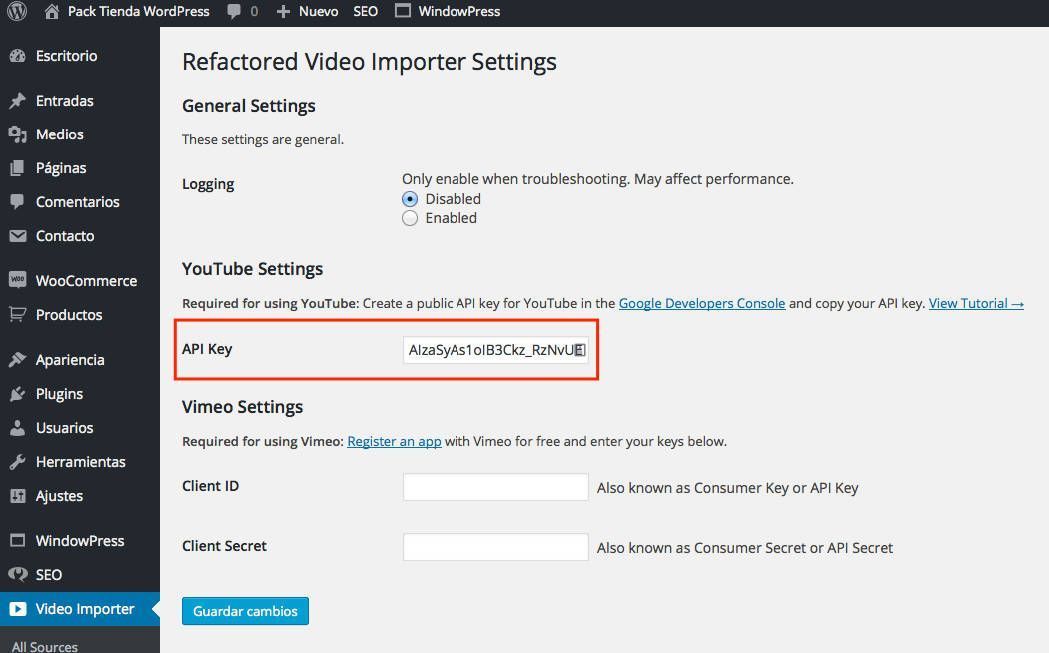
Task: Click the Video Importer play icon
Action: (x=17, y=609)
